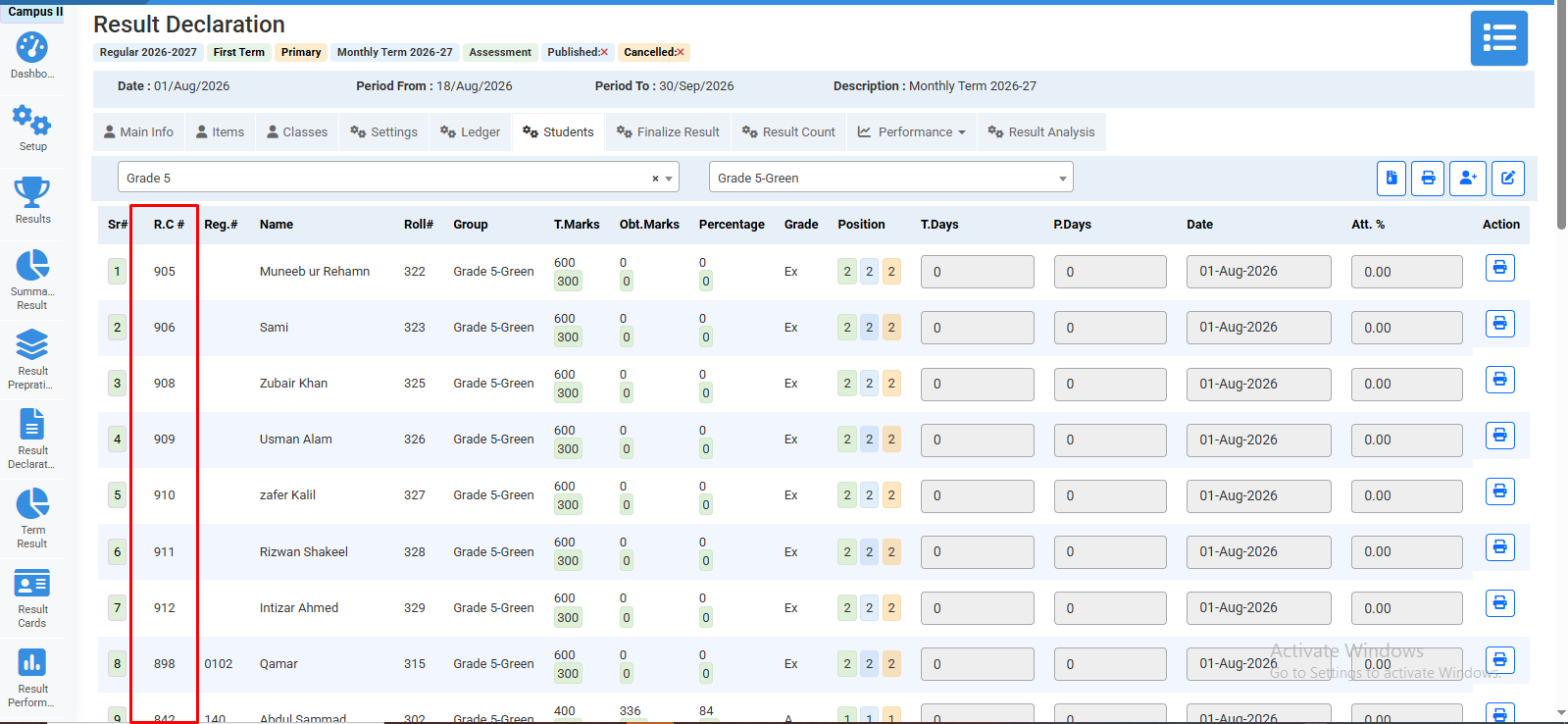Print result for Rizwan Shakeel
1568x724 pixels.
(1499, 546)
